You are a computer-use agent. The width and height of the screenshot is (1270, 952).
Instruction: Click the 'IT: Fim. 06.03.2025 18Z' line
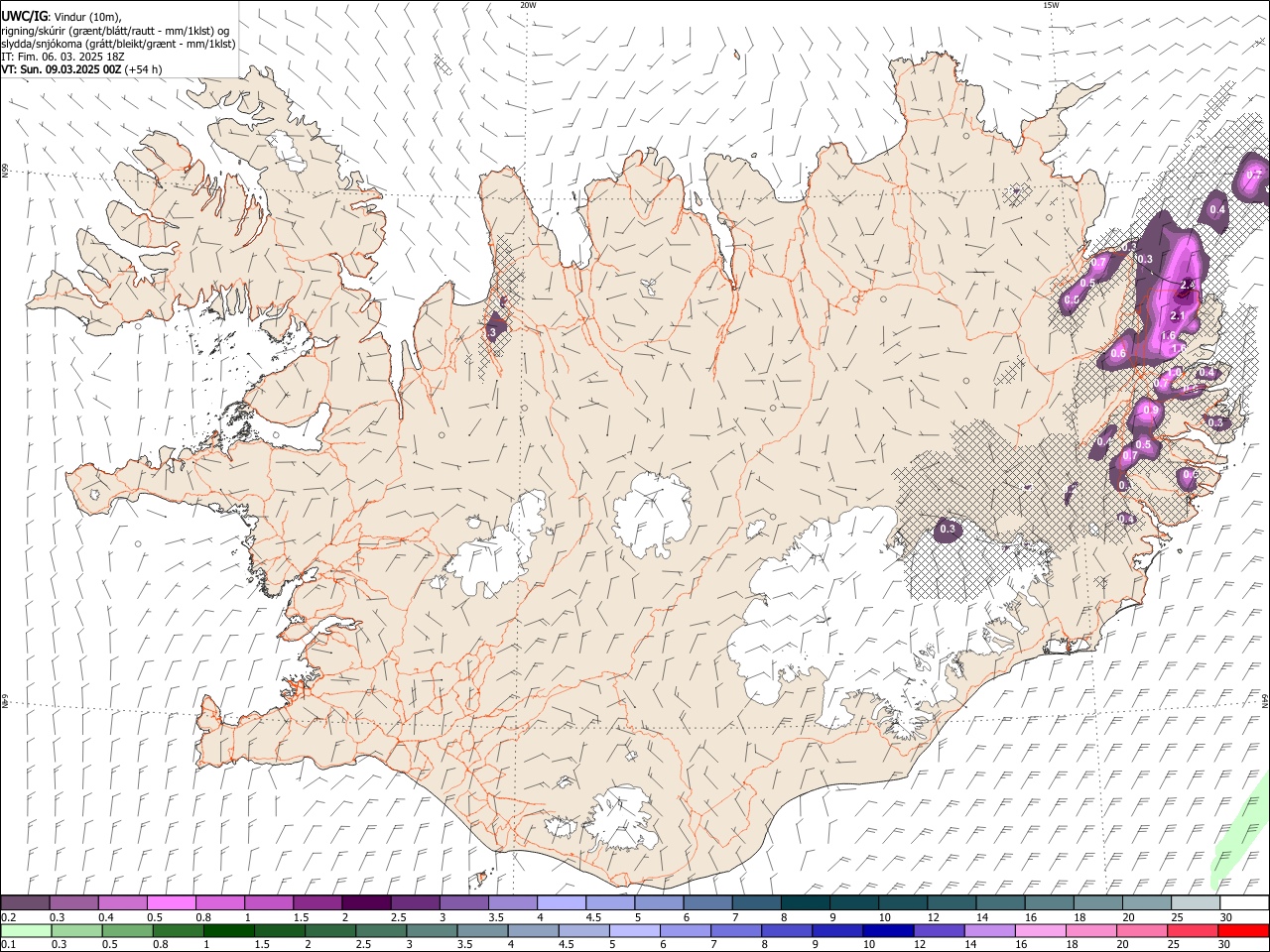(x=63, y=57)
